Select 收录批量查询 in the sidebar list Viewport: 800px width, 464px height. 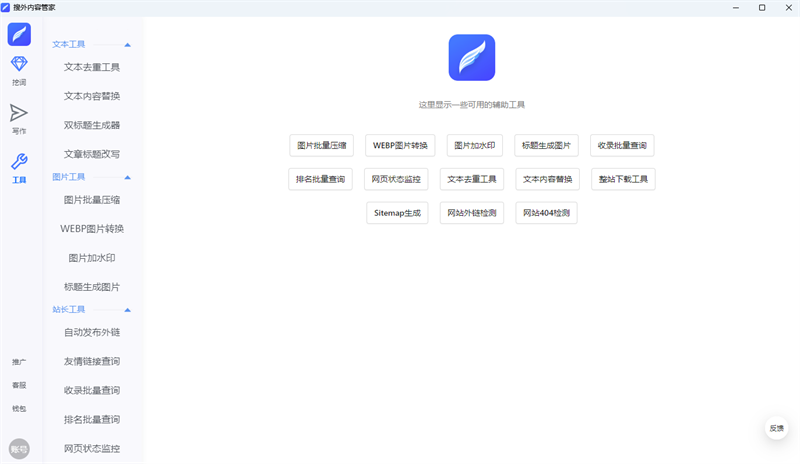click(92, 390)
